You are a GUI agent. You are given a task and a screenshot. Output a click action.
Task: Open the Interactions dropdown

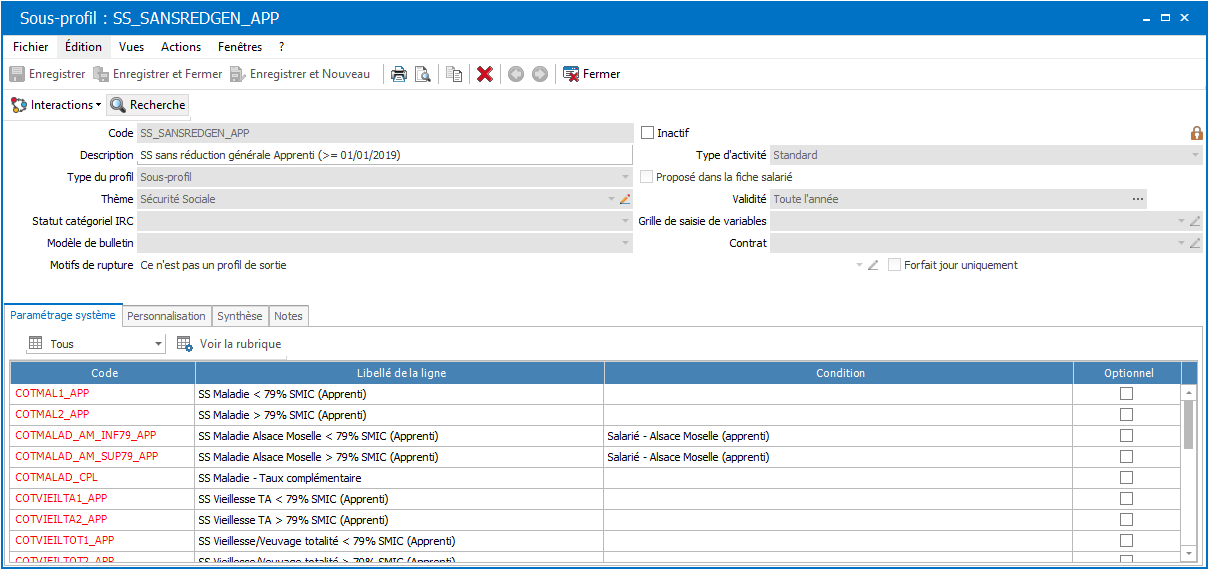[x=56, y=105]
